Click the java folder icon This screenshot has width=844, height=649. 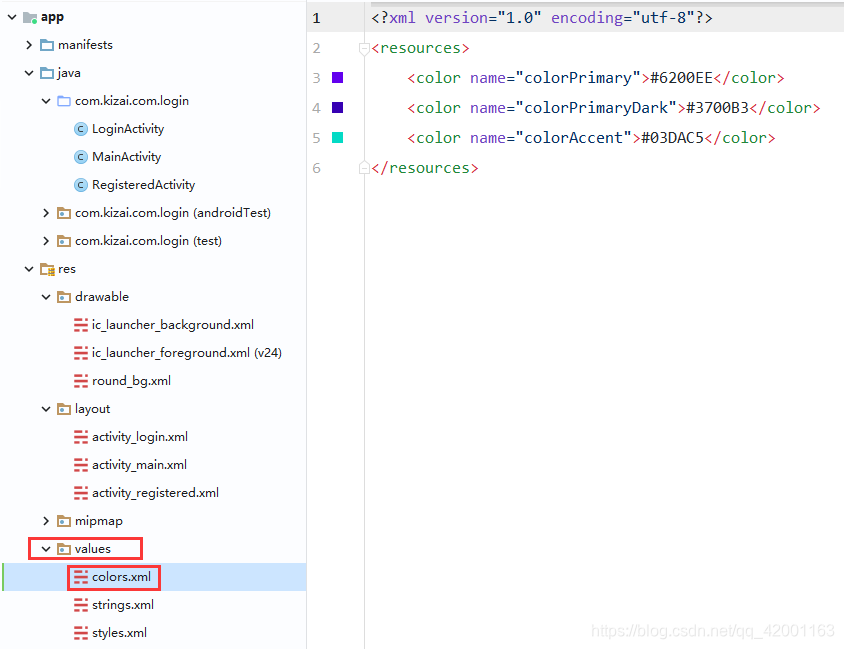tap(47, 73)
